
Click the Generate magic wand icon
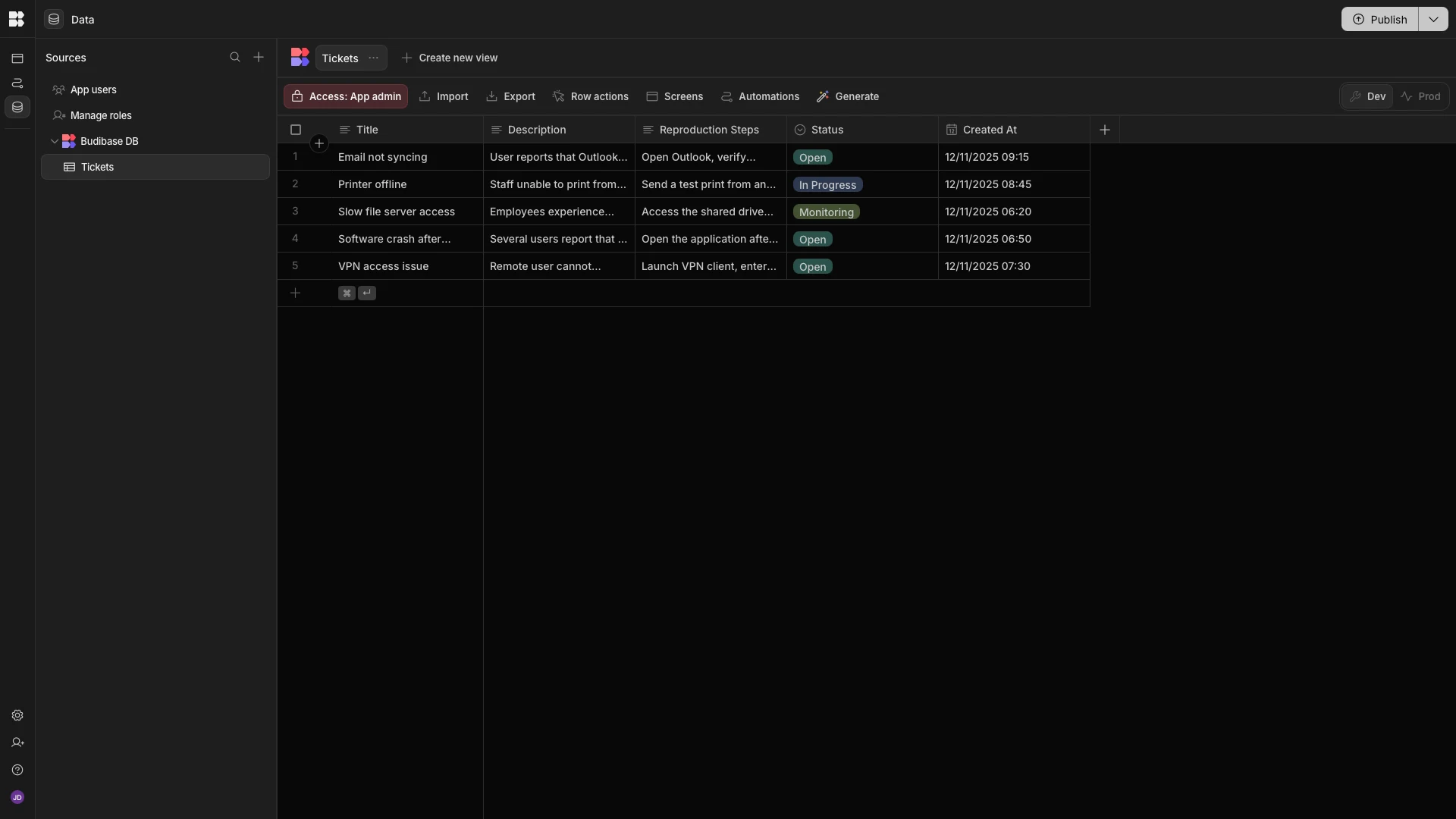click(824, 96)
